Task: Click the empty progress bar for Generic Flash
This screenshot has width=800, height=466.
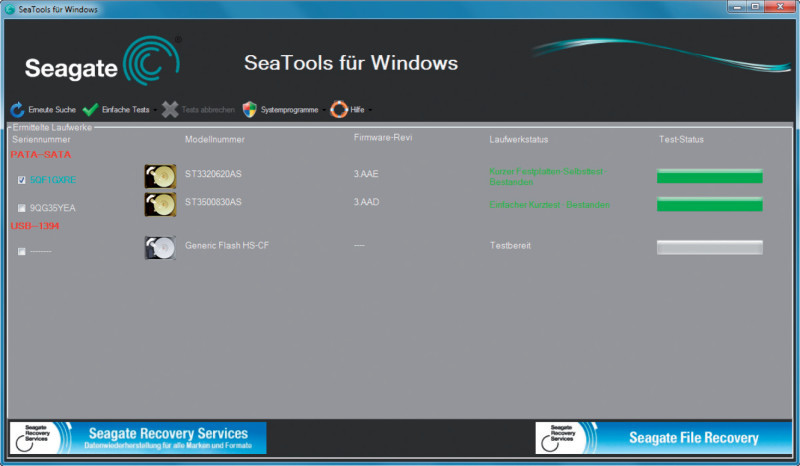Action: (710, 248)
